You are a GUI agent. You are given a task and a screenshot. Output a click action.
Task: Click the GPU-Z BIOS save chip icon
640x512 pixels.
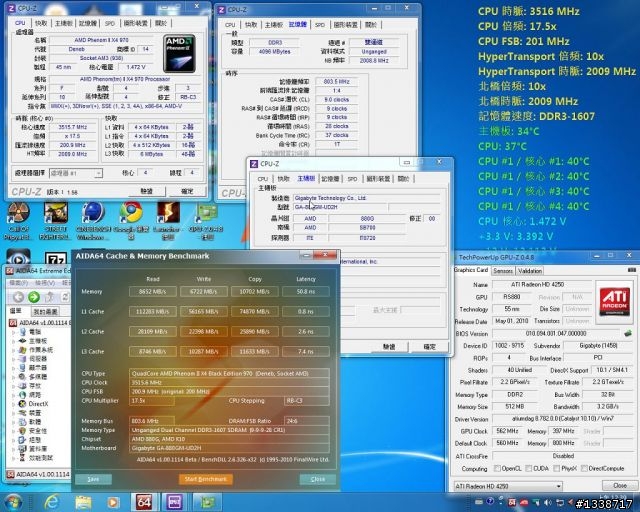click(628, 333)
